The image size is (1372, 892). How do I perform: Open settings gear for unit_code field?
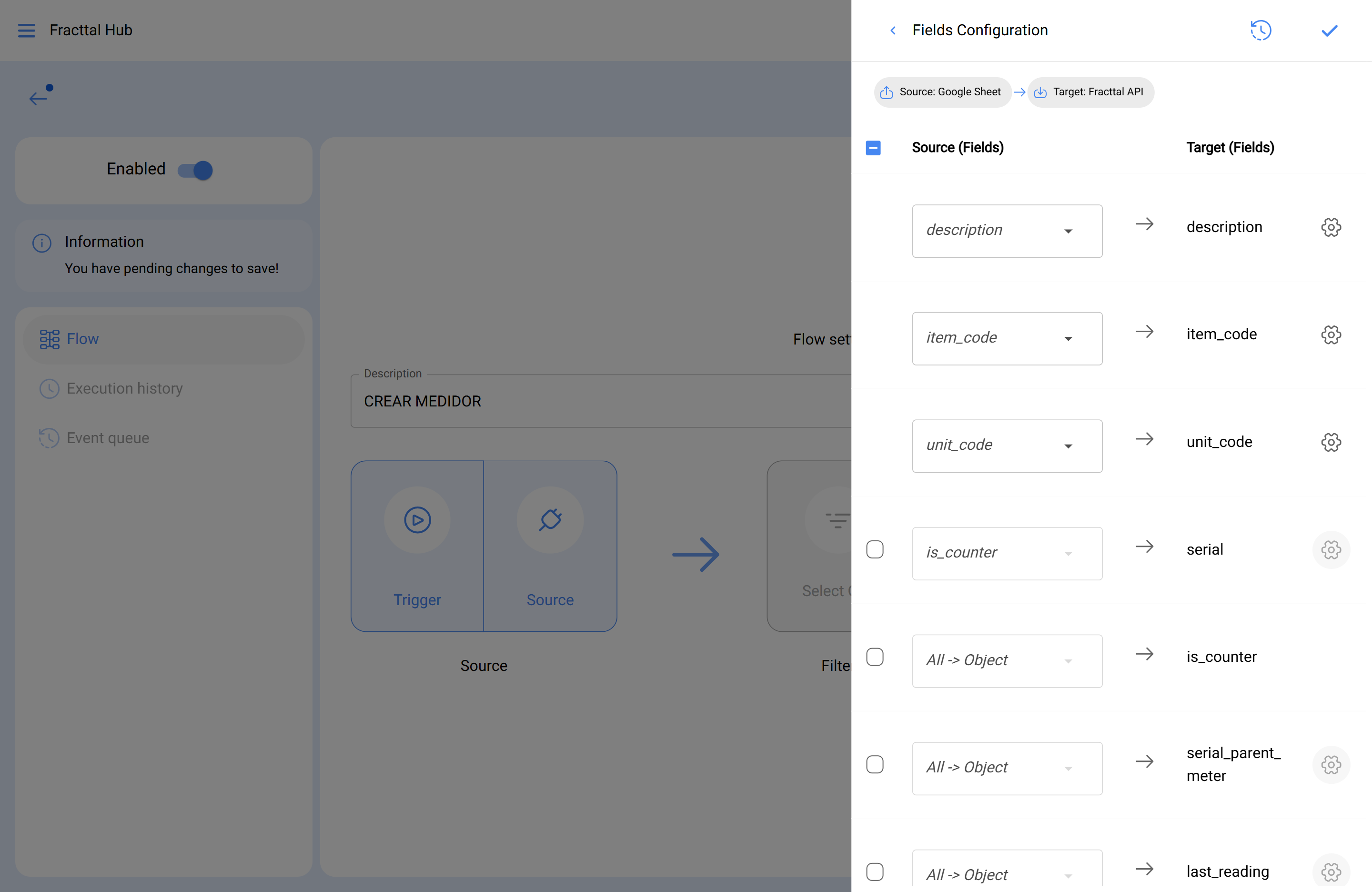click(1331, 442)
